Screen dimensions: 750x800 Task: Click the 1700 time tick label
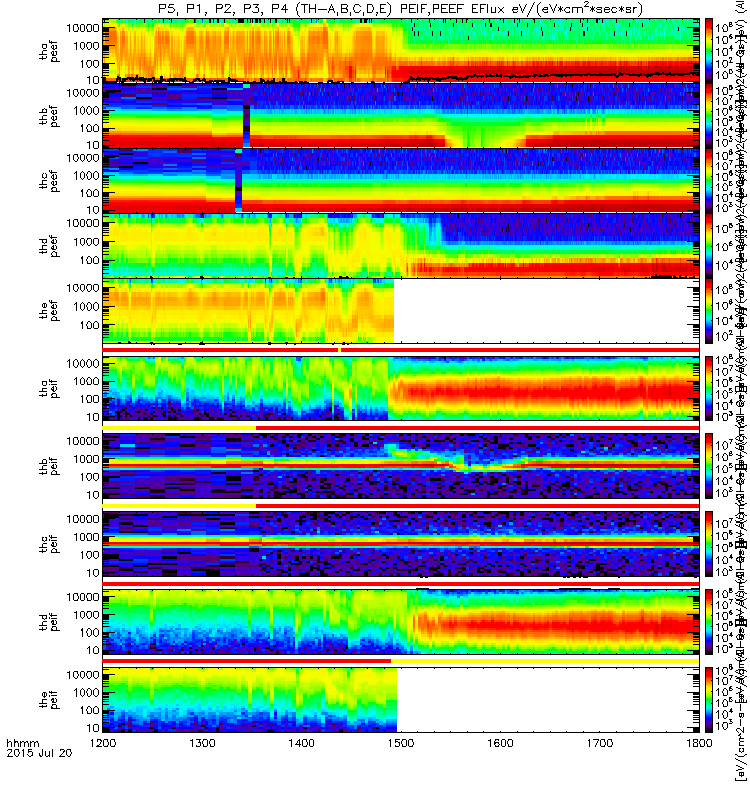pyautogui.click(x=599, y=742)
